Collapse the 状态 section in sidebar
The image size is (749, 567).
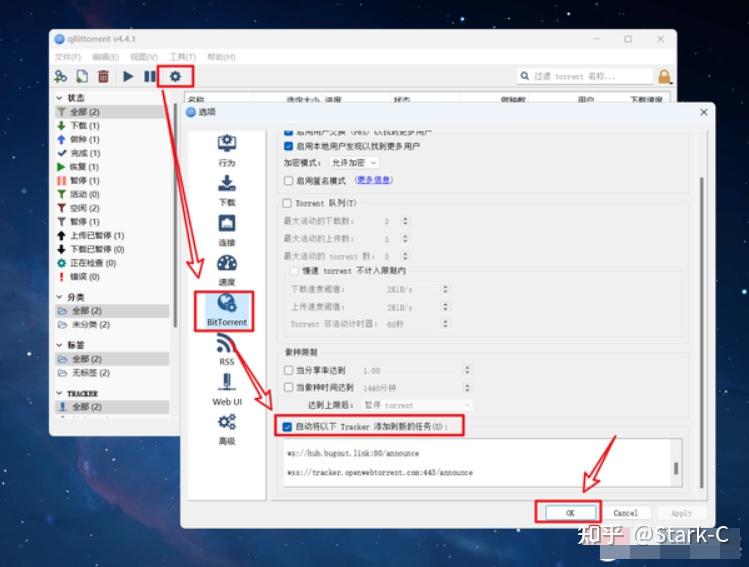[x=60, y=98]
